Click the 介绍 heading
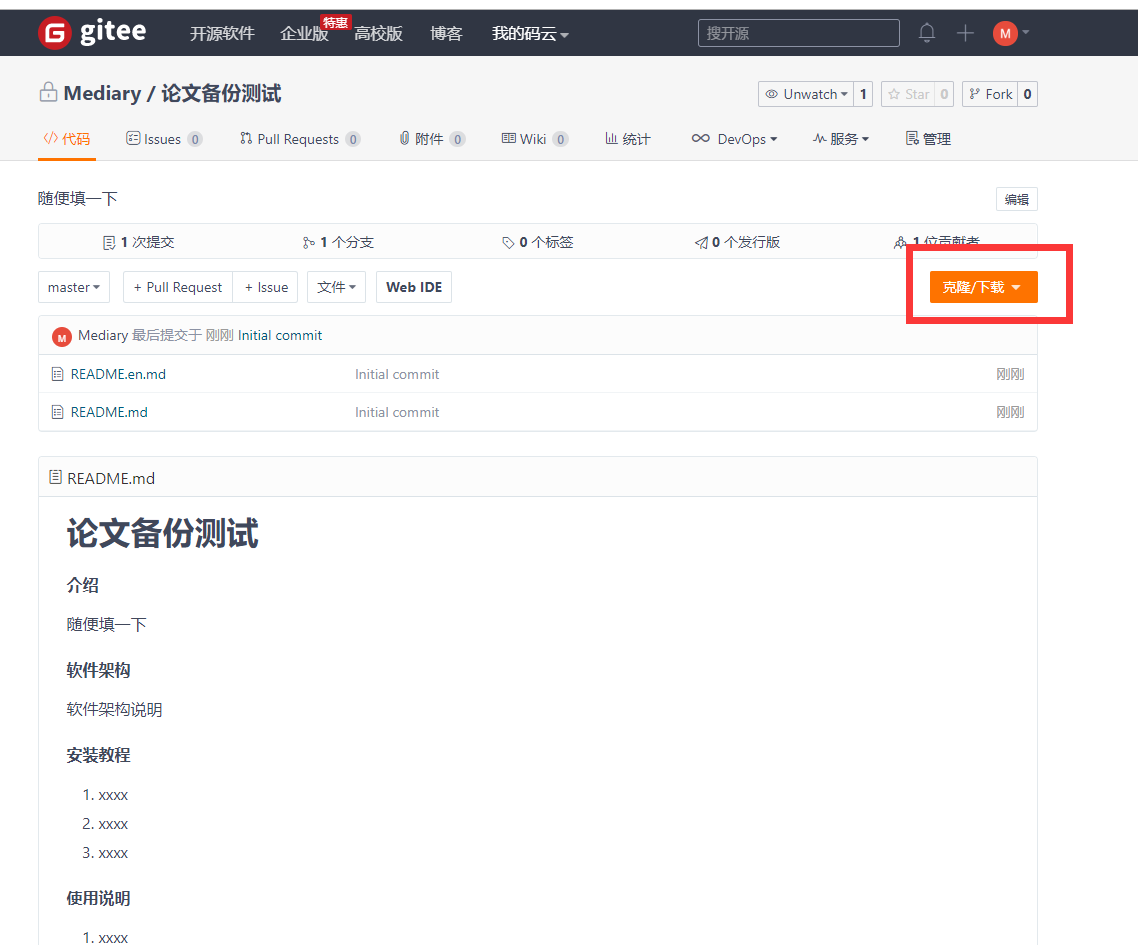Image resolution: width=1138 pixels, height=945 pixels. [82, 585]
